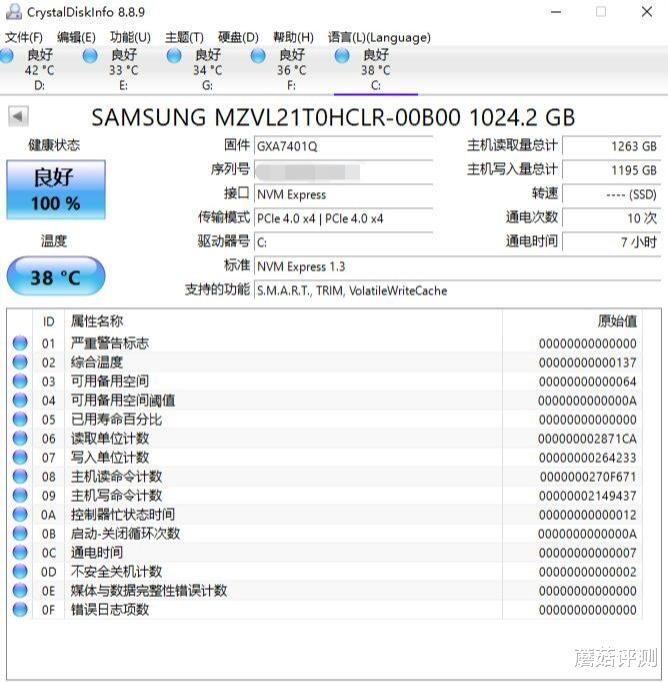Close the CrystalDiskInfo window
668x682 pixels.
647,12
